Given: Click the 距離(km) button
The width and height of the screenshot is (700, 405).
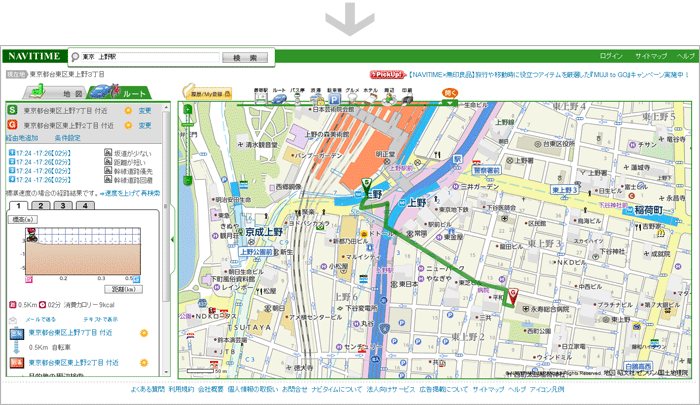Looking at the screenshot, I should pos(123,289).
